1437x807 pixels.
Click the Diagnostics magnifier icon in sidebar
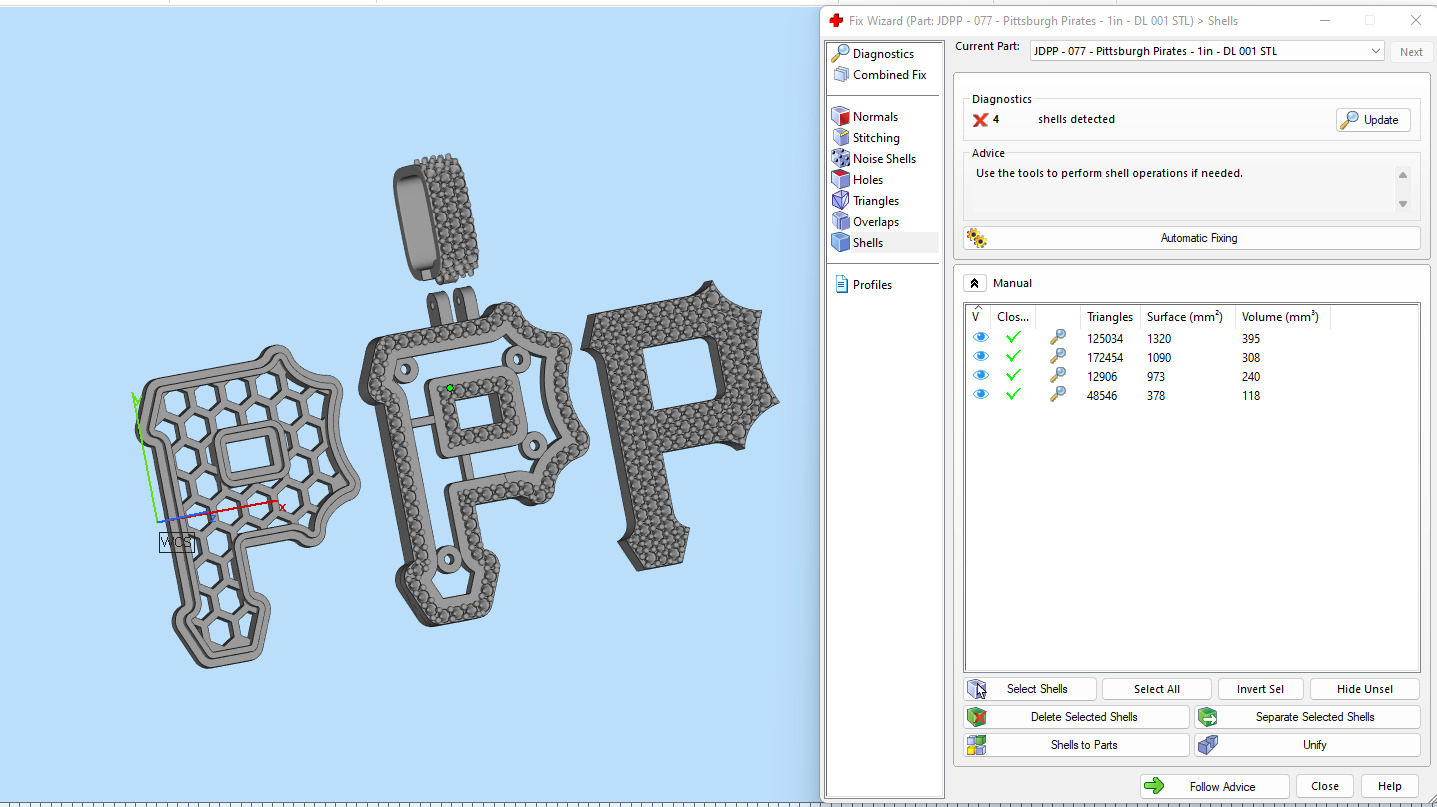coord(840,54)
